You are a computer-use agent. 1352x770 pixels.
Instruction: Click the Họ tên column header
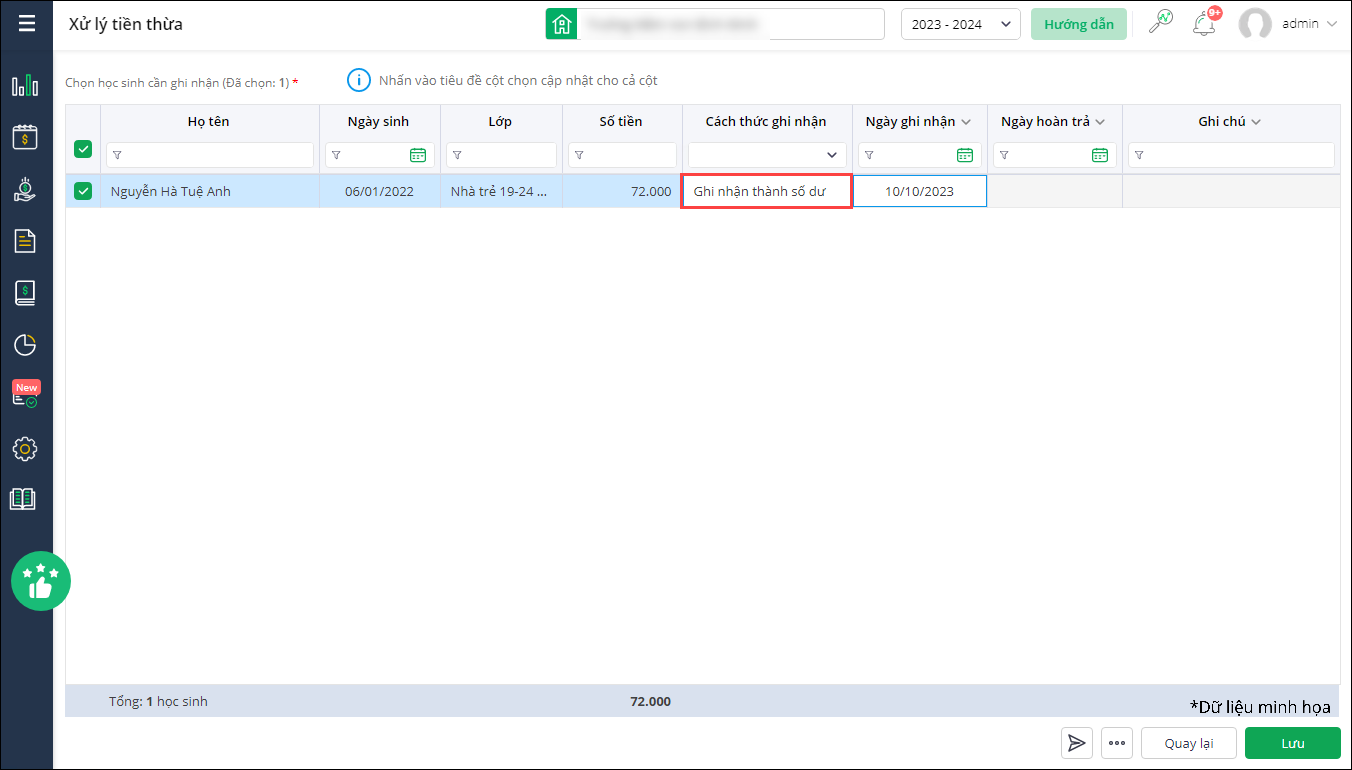(209, 122)
